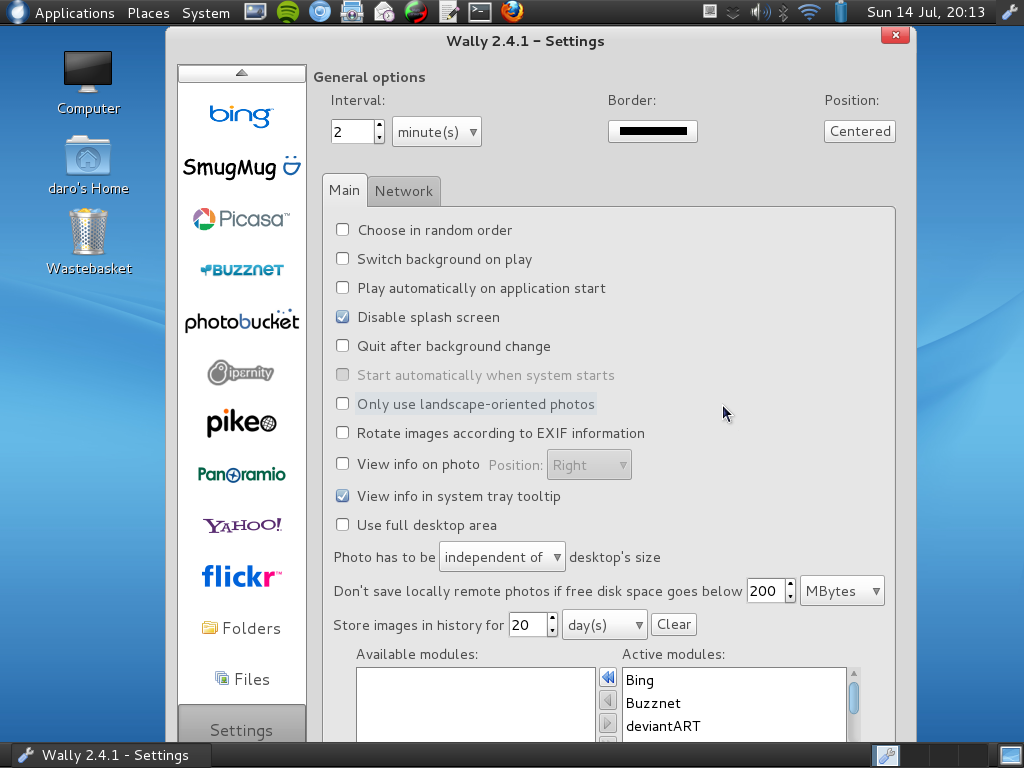Select the Pikeo module logo
The height and width of the screenshot is (768, 1024).
click(x=241, y=423)
